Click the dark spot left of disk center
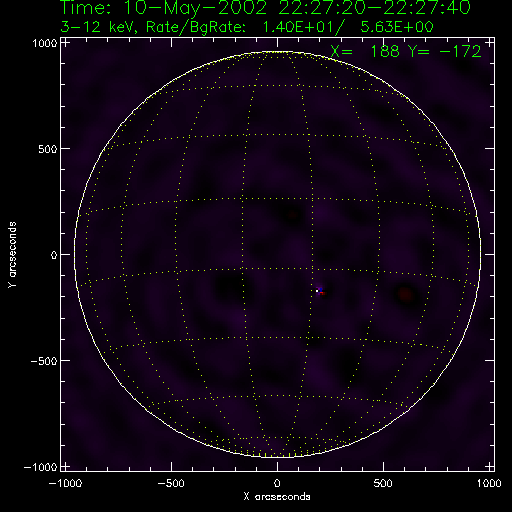This screenshot has width=512, height=512. pos(230,287)
